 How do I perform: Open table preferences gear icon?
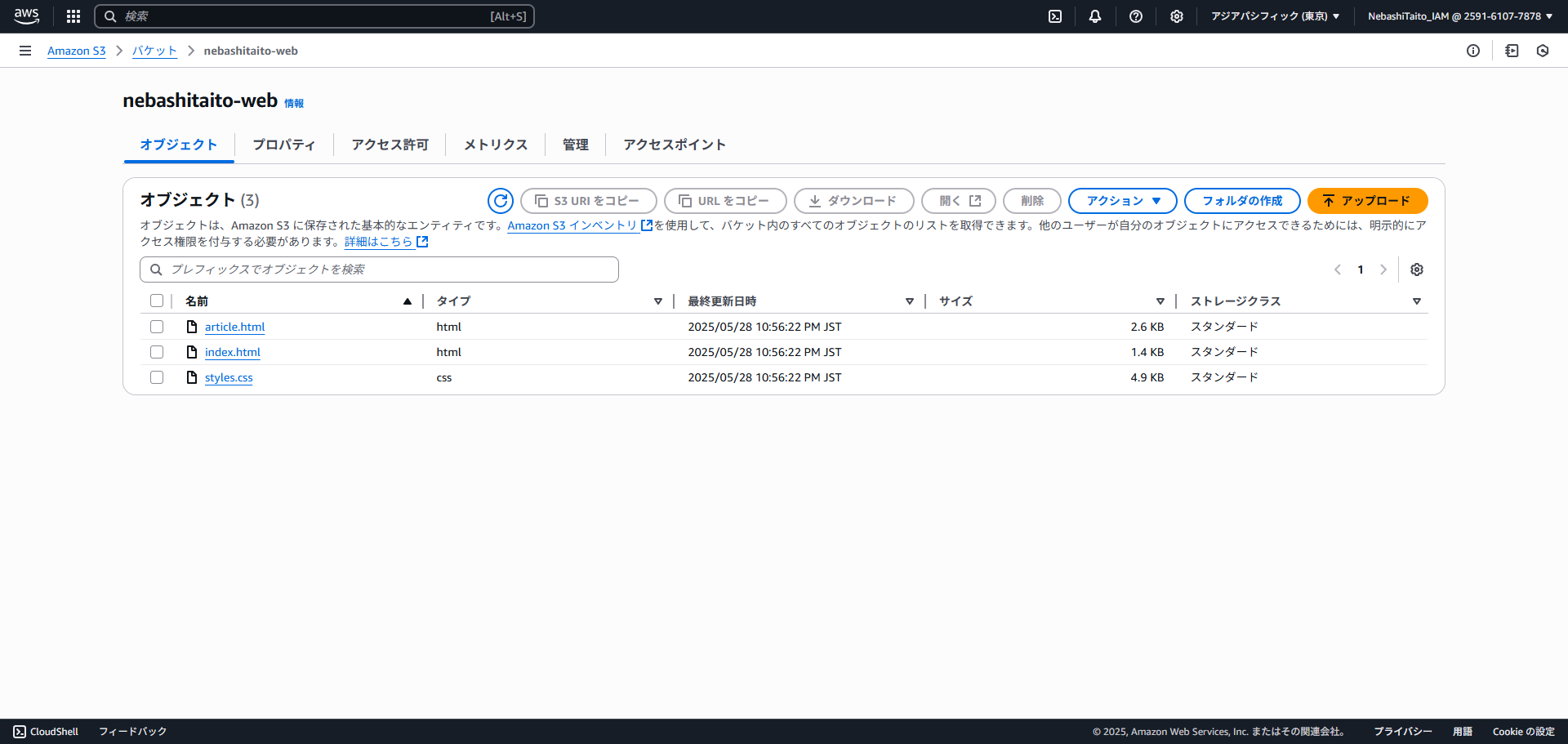point(1417,270)
